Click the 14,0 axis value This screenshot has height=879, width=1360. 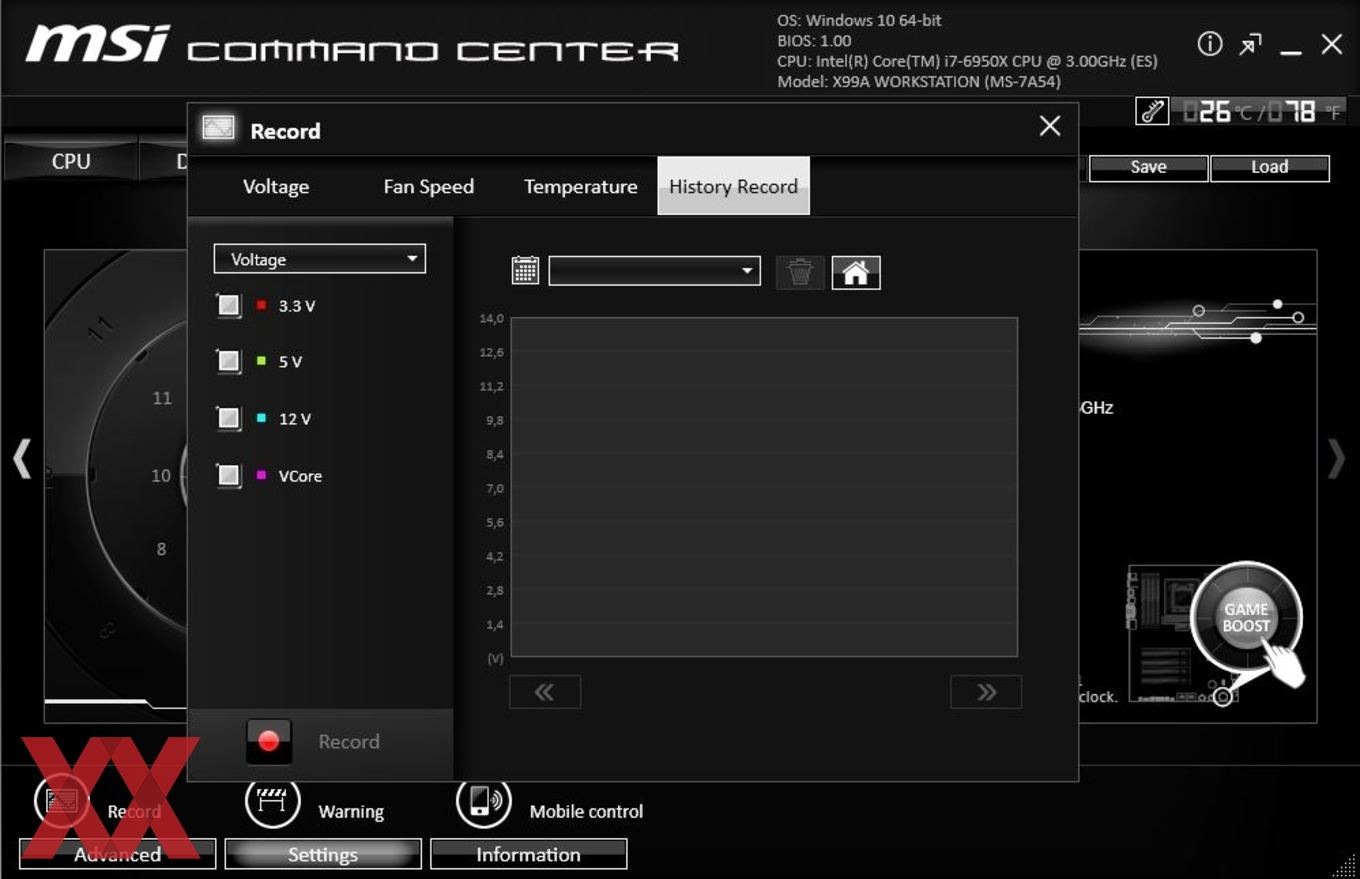click(x=492, y=319)
